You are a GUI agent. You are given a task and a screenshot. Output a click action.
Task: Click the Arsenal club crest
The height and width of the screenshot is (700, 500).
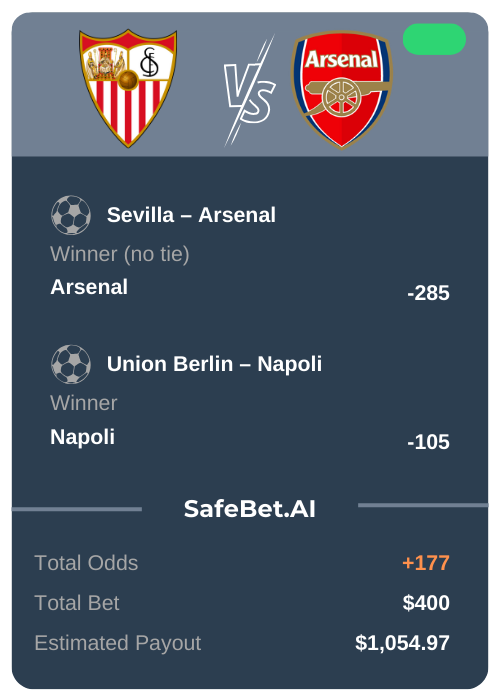[x=342, y=89]
